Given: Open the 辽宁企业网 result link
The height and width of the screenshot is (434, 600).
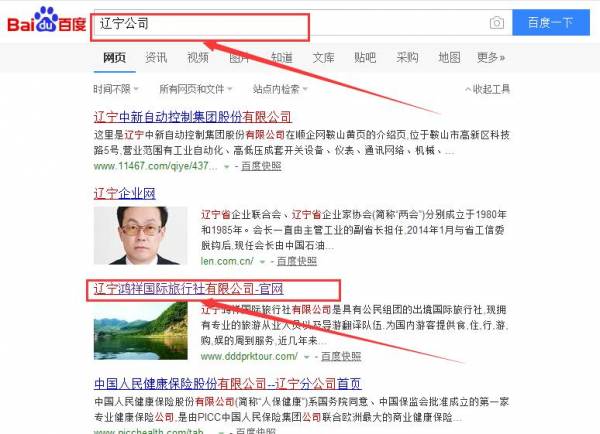Looking at the screenshot, I should click(125, 194).
